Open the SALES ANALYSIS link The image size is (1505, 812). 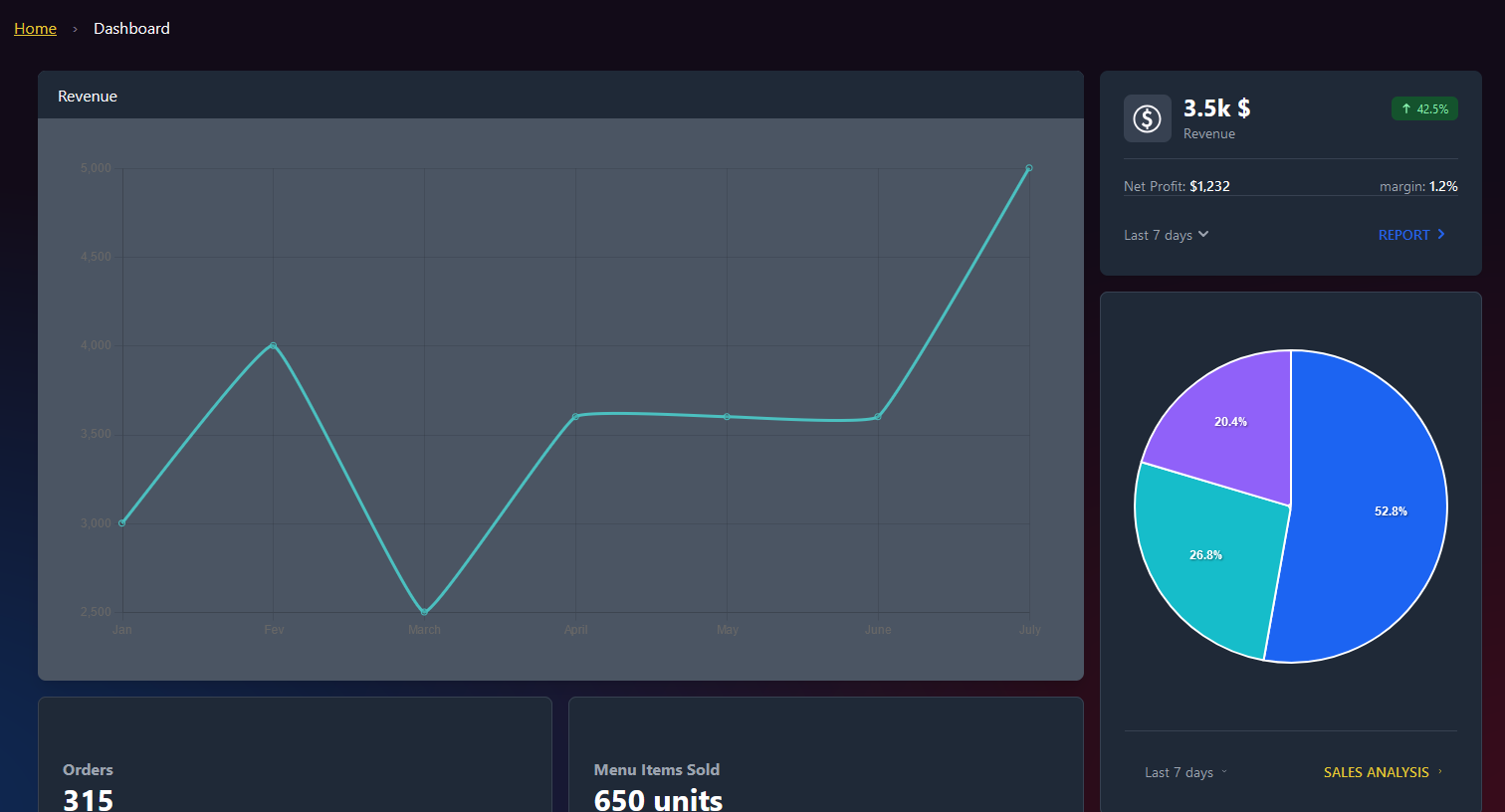[1383, 772]
